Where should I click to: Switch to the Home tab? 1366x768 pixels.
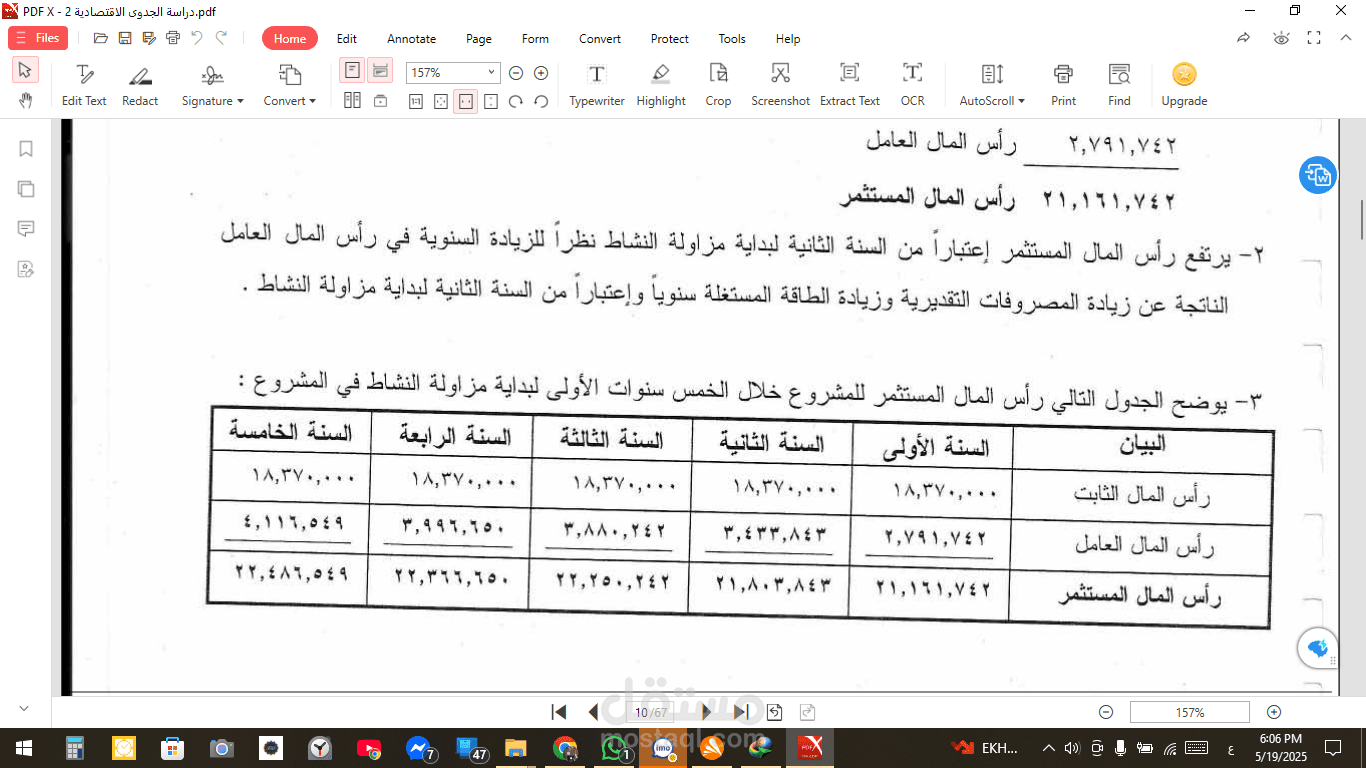point(290,39)
